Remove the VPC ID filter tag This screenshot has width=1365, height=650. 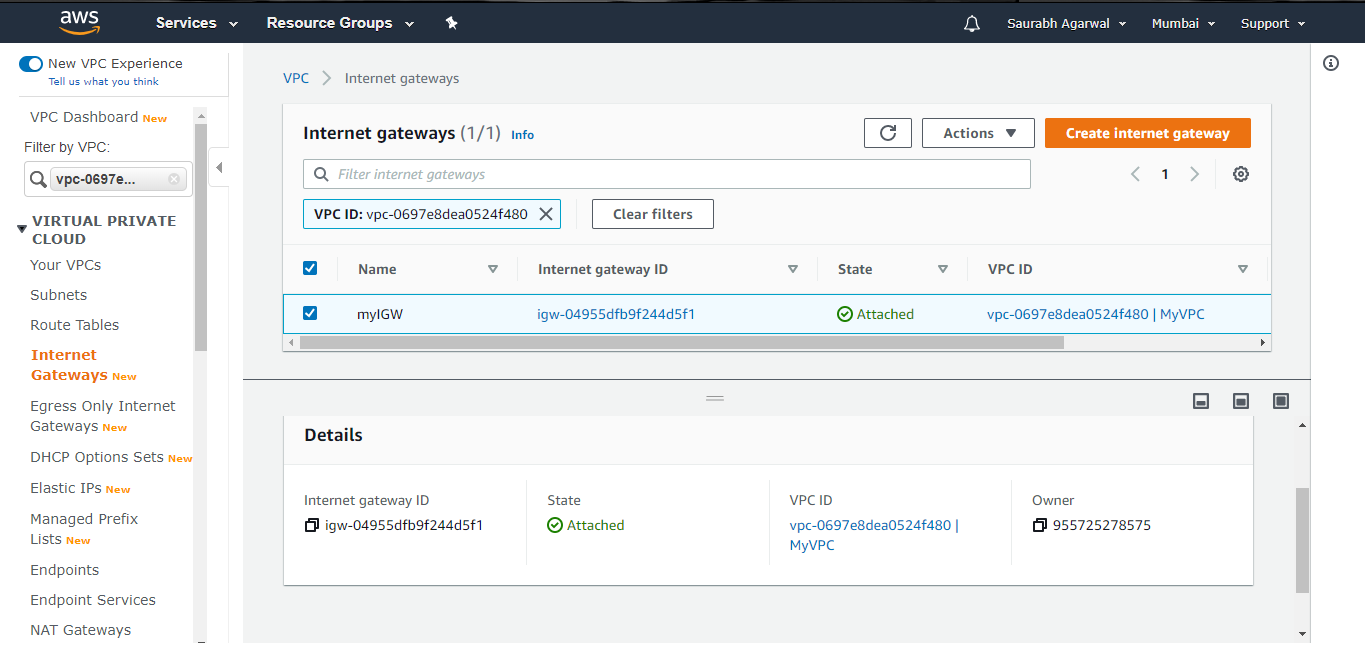pyautogui.click(x=545, y=213)
